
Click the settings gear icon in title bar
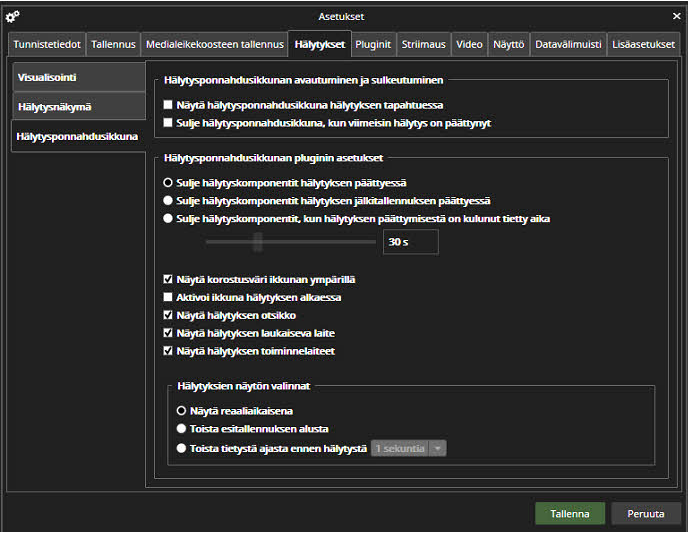[x=13, y=16]
